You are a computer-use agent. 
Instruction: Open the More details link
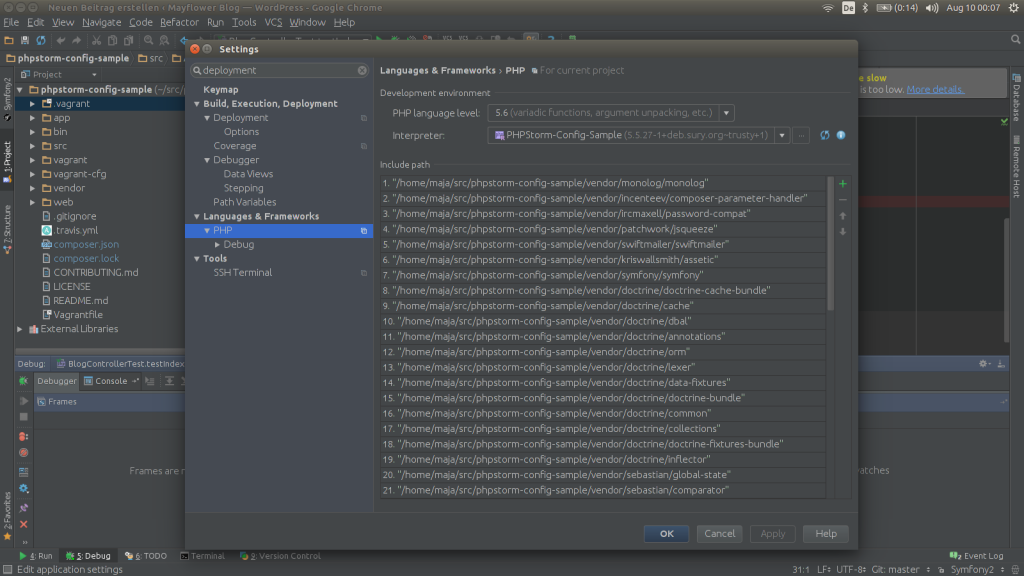[x=935, y=89]
